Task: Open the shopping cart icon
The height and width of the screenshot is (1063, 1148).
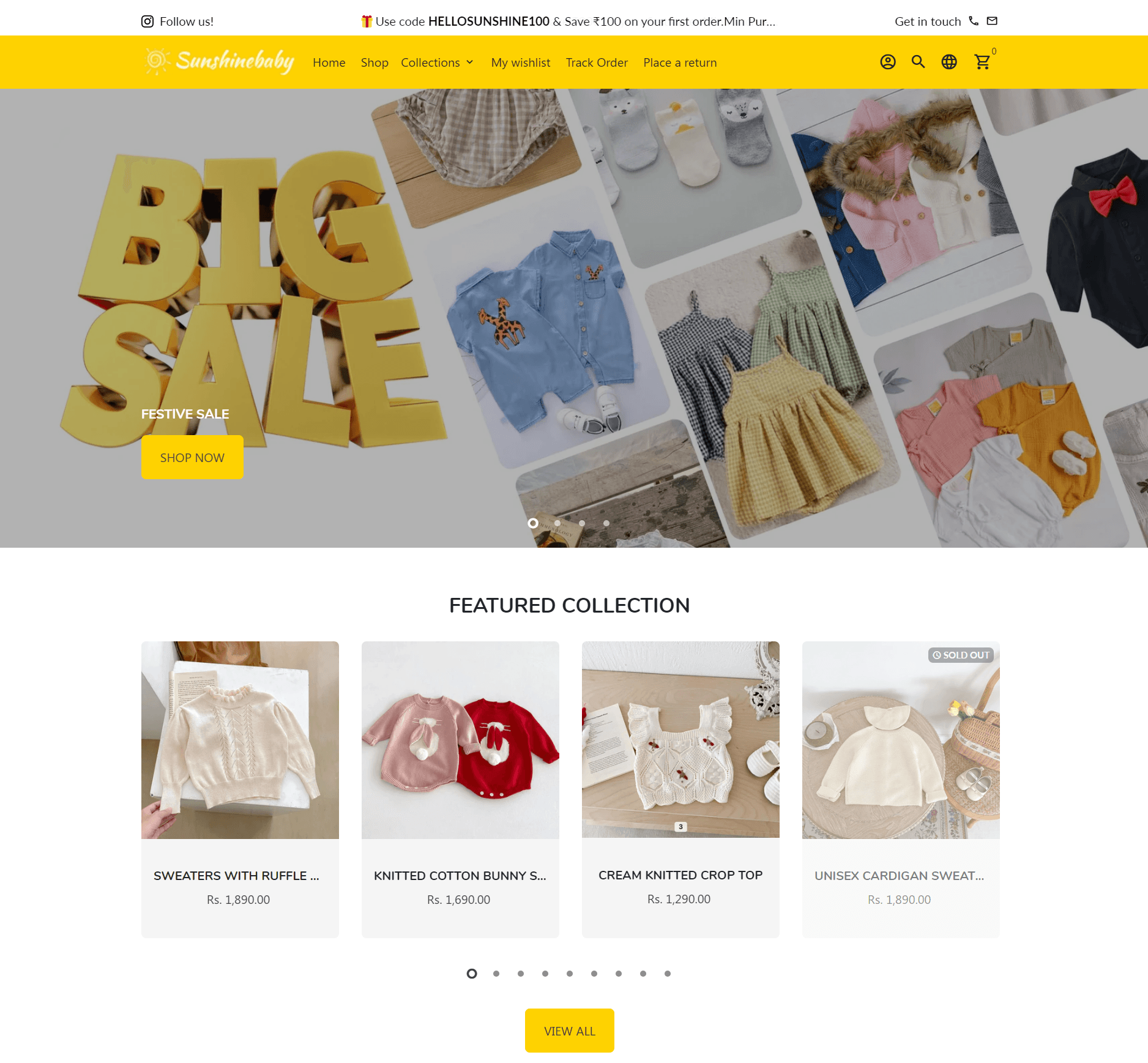Action: point(982,62)
